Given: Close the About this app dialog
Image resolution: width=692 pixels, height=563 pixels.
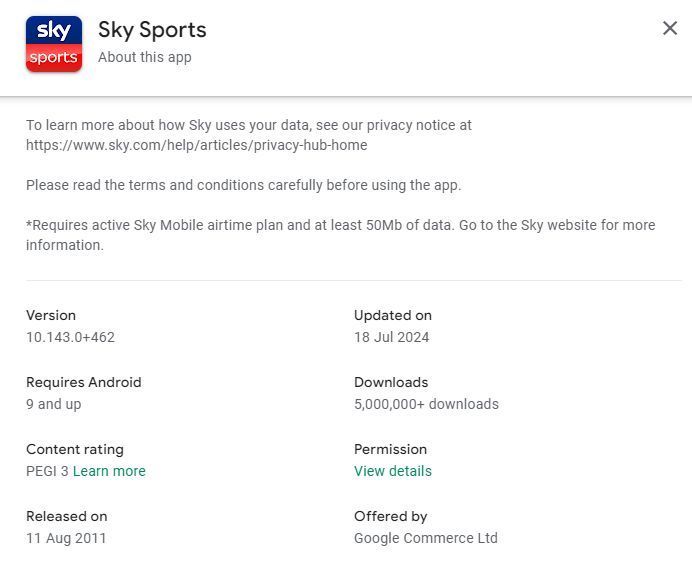Looking at the screenshot, I should point(670,28).
